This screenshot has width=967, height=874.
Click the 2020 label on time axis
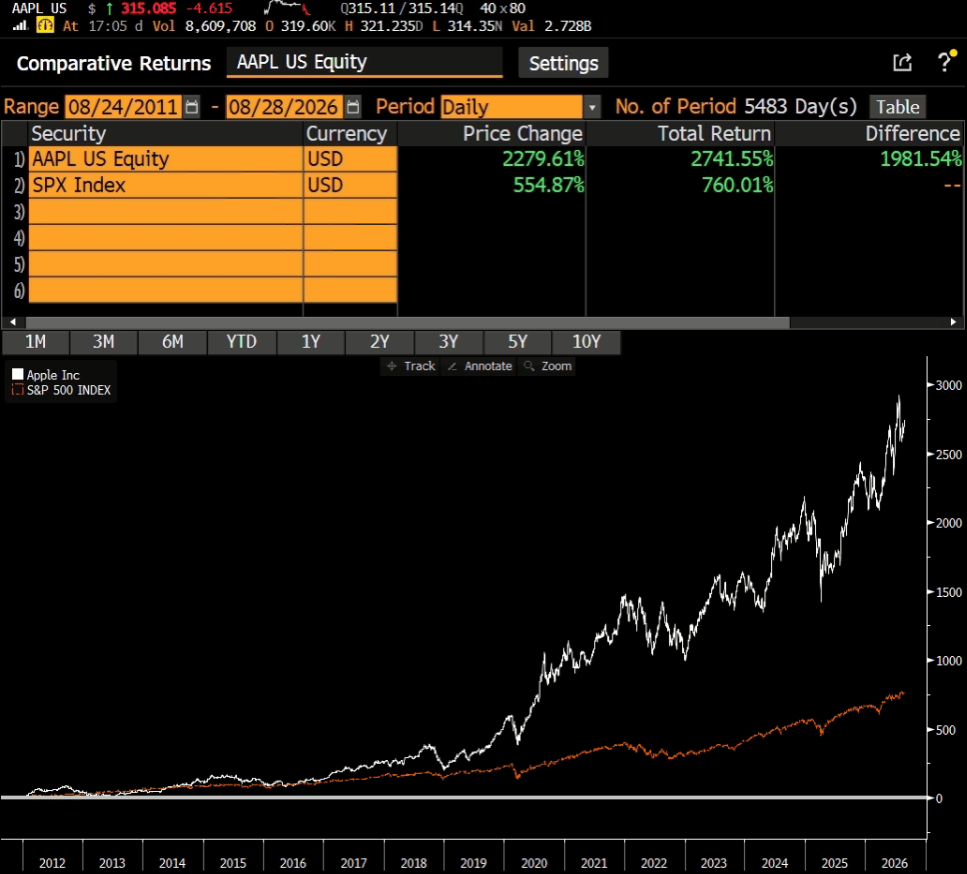click(x=533, y=863)
